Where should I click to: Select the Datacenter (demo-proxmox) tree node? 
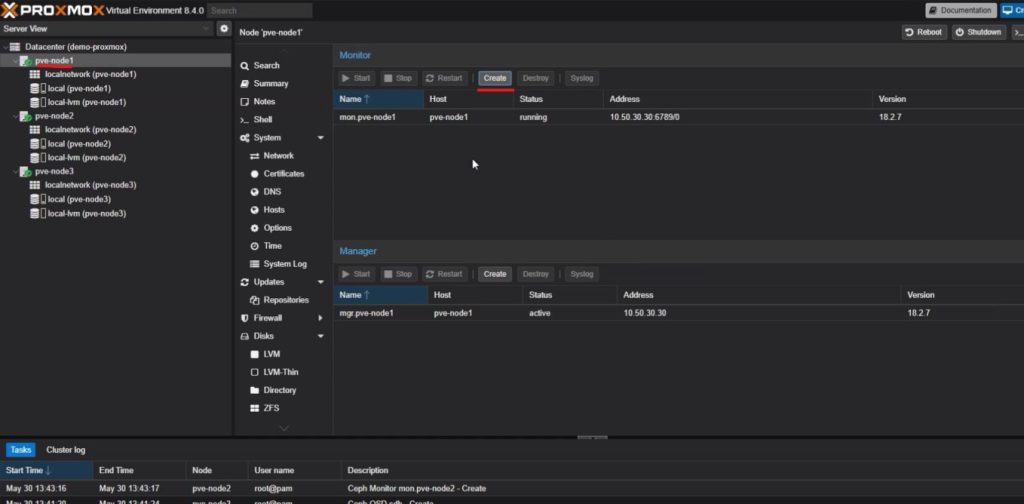coord(75,47)
